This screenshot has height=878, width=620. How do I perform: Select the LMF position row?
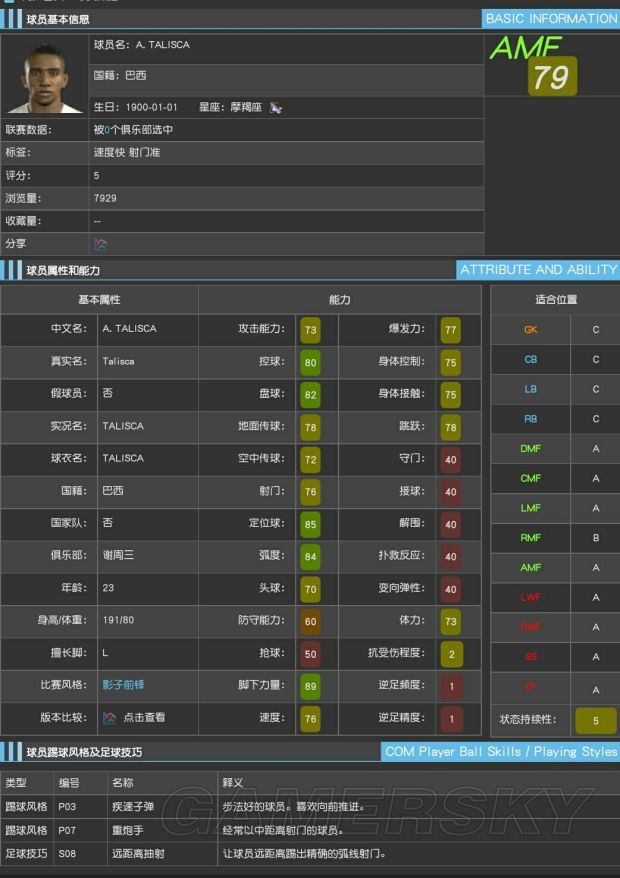click(x=556, y=508)
